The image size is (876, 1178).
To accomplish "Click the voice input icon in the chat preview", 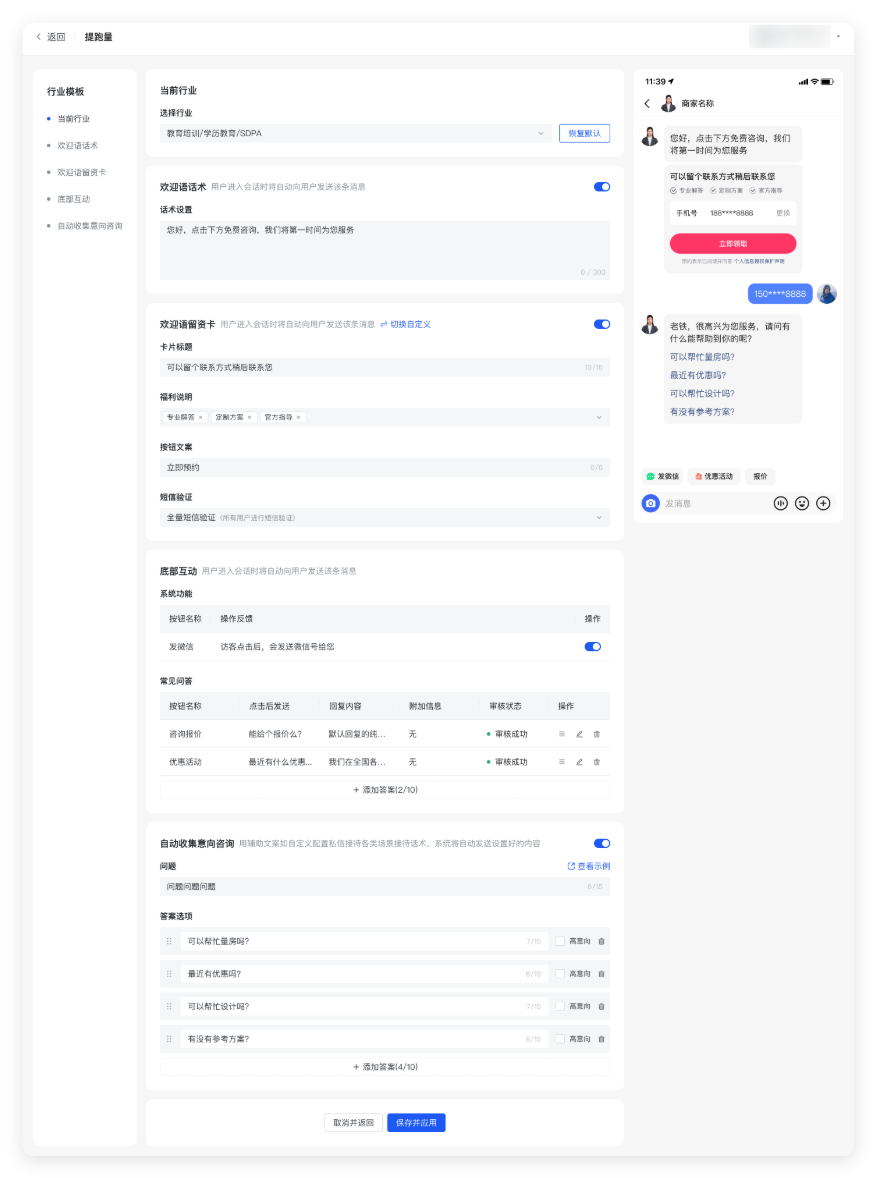I will (x=781, y=503).
